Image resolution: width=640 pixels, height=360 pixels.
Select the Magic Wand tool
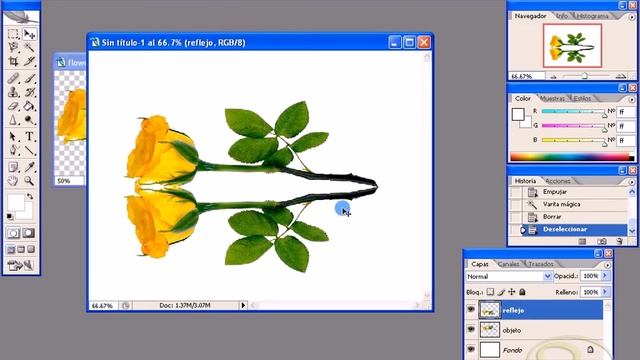29,48
